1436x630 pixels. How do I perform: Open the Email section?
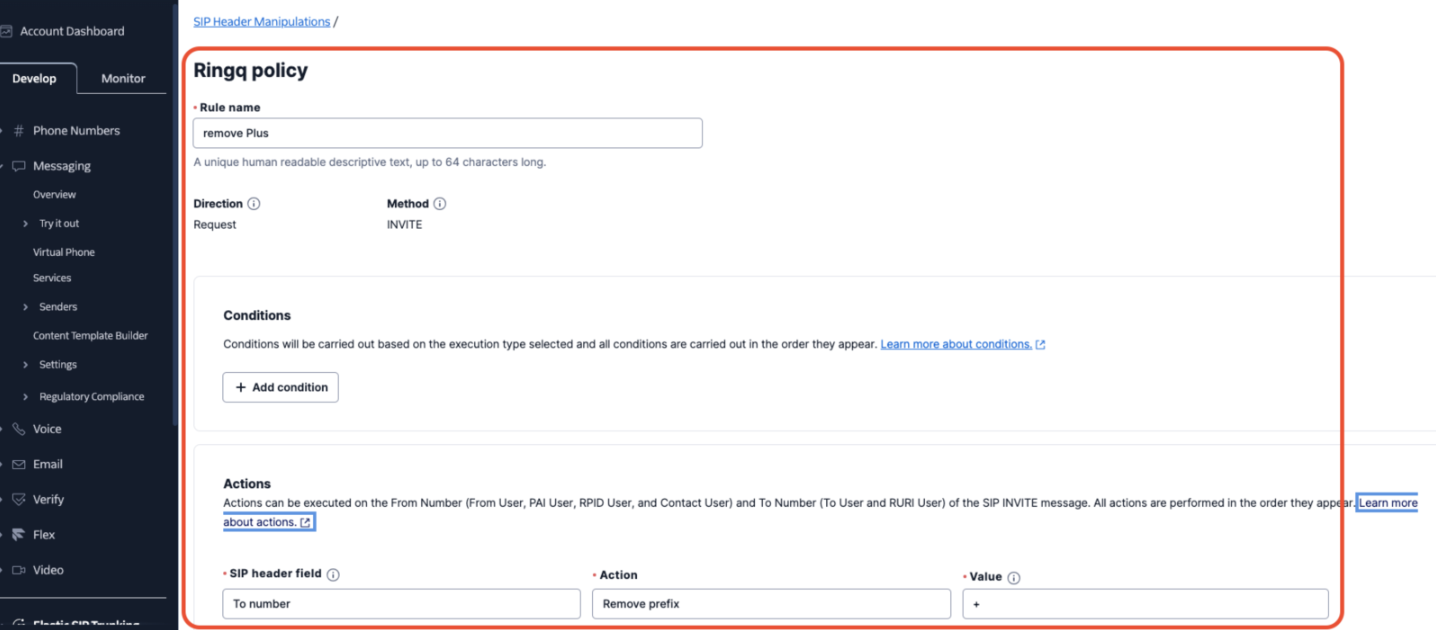(48, 464)
